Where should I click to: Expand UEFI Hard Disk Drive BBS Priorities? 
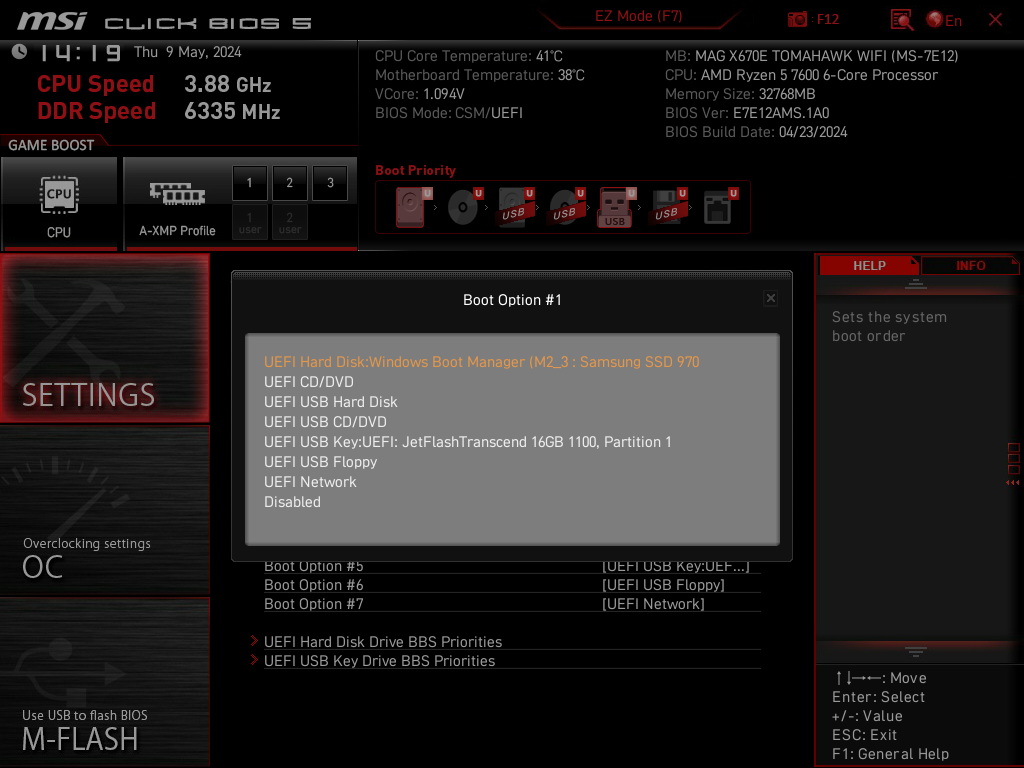[x=383, y=641]
